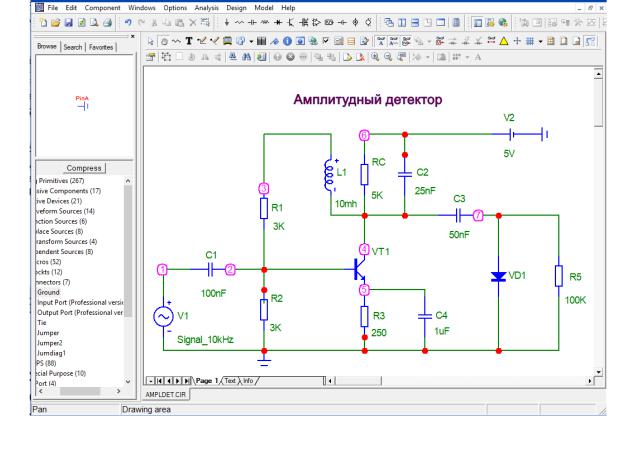Screen dimensions: 624x454
Task: Select the capacitor component icon in the top toolbar
Action: pos(252,23)
